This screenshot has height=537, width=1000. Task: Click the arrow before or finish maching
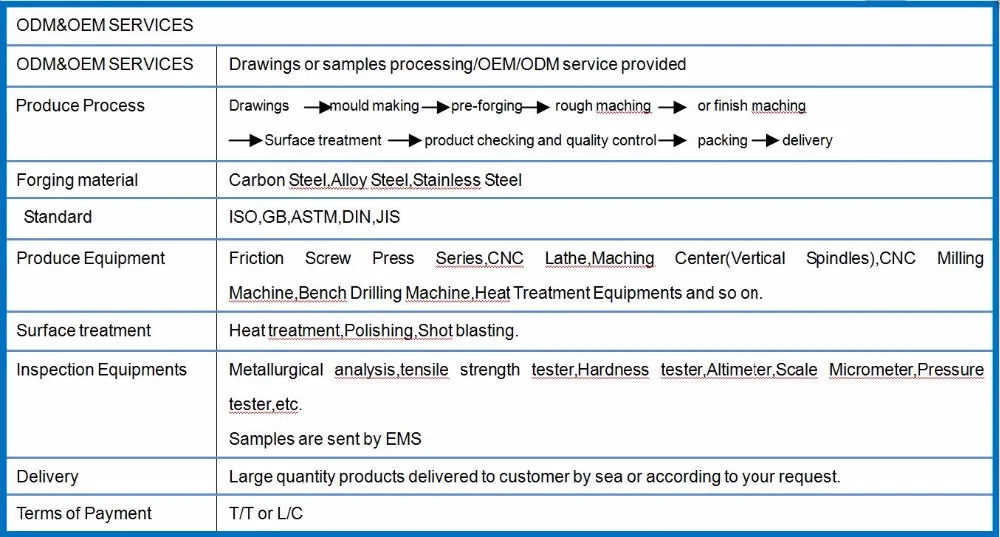672,108
